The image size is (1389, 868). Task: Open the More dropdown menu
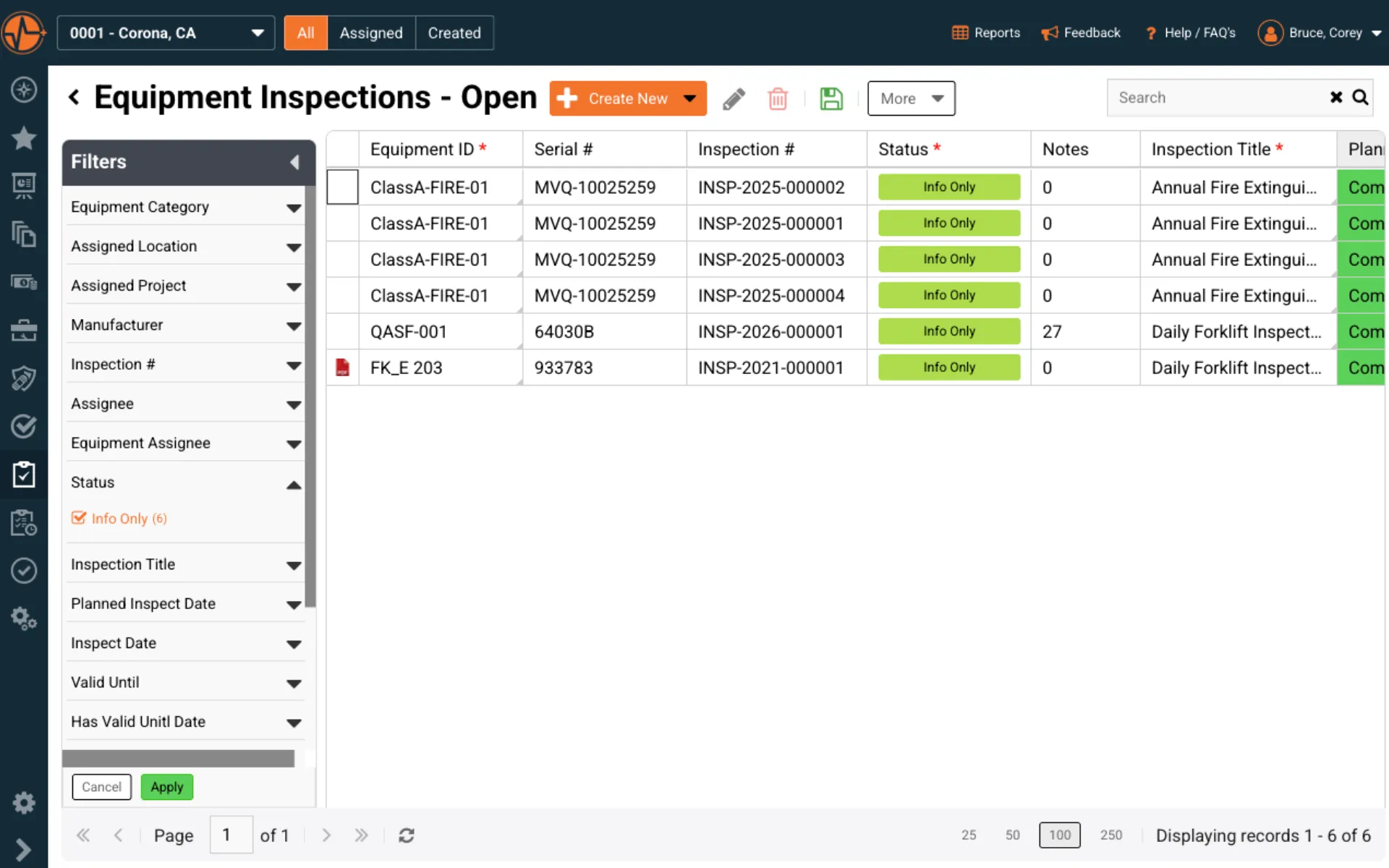911,98
